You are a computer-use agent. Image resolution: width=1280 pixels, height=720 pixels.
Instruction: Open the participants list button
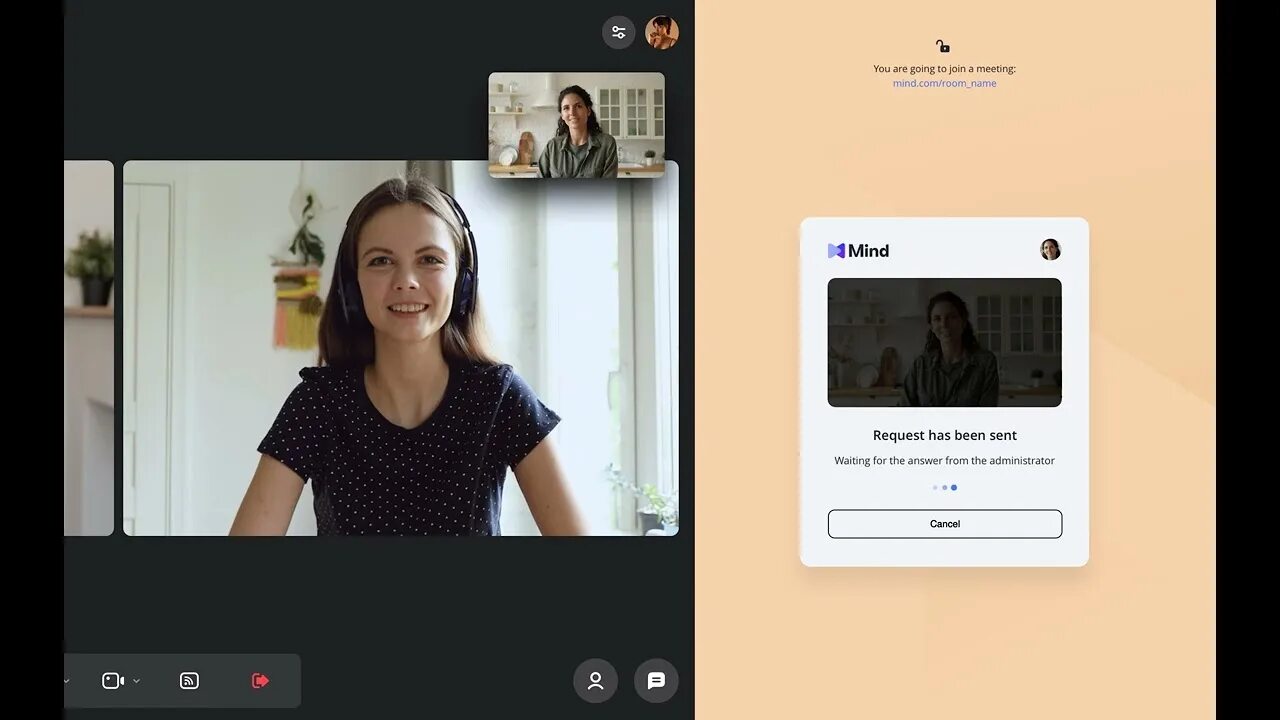595,680
